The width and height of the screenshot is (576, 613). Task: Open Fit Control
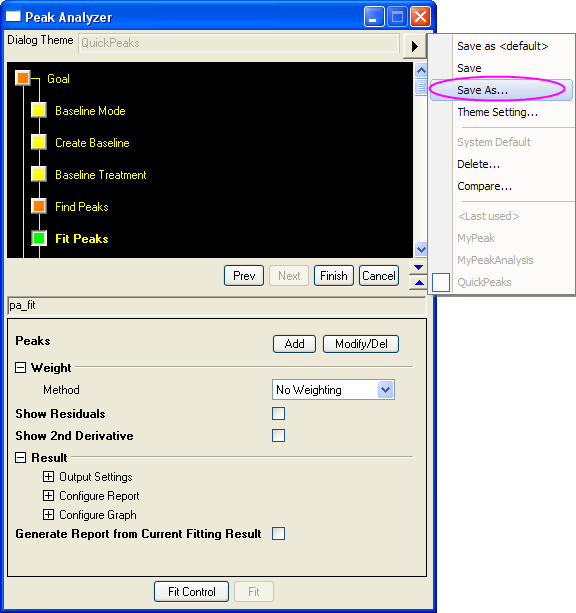click(192, 591)
